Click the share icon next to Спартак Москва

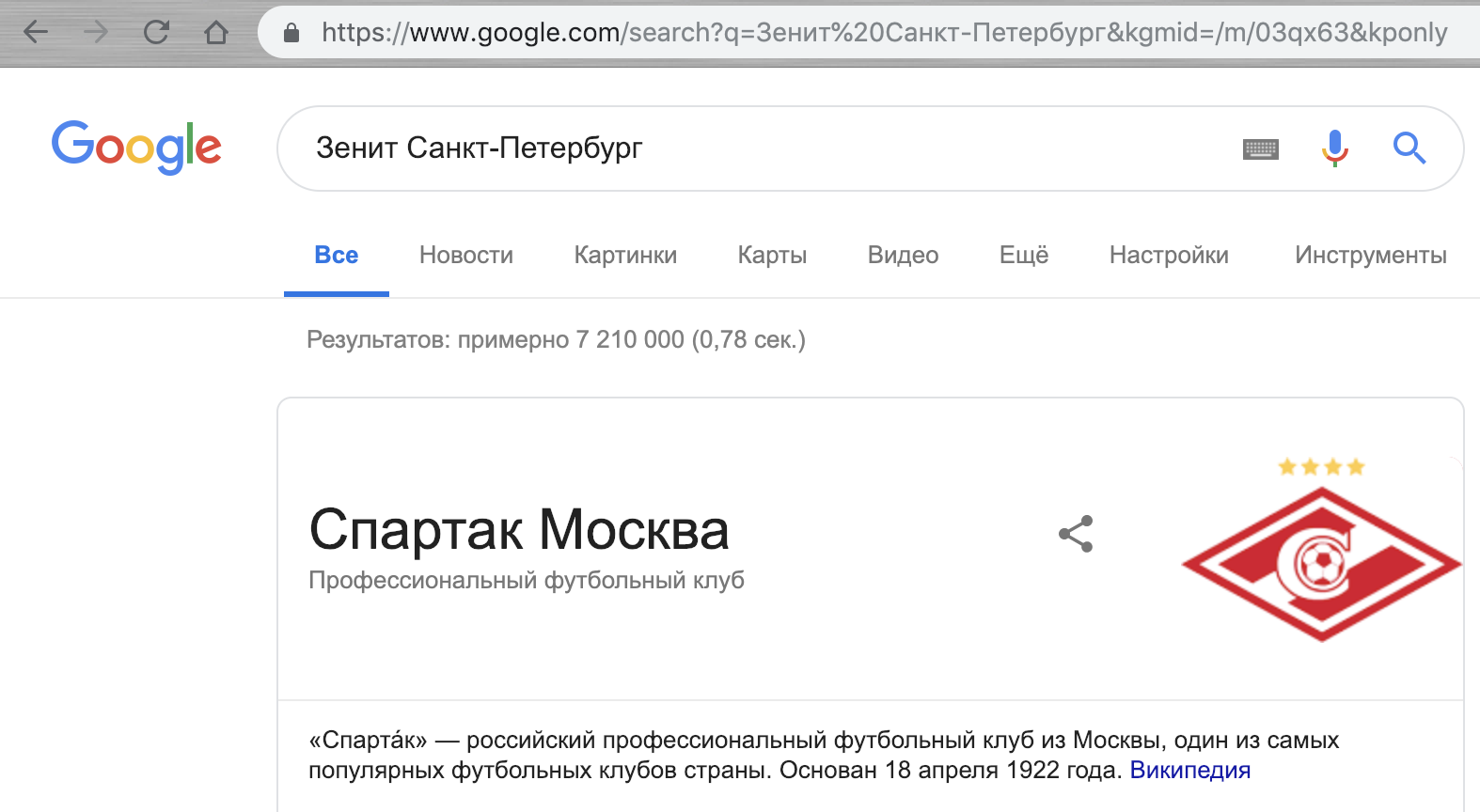[x=1076, y=534]
